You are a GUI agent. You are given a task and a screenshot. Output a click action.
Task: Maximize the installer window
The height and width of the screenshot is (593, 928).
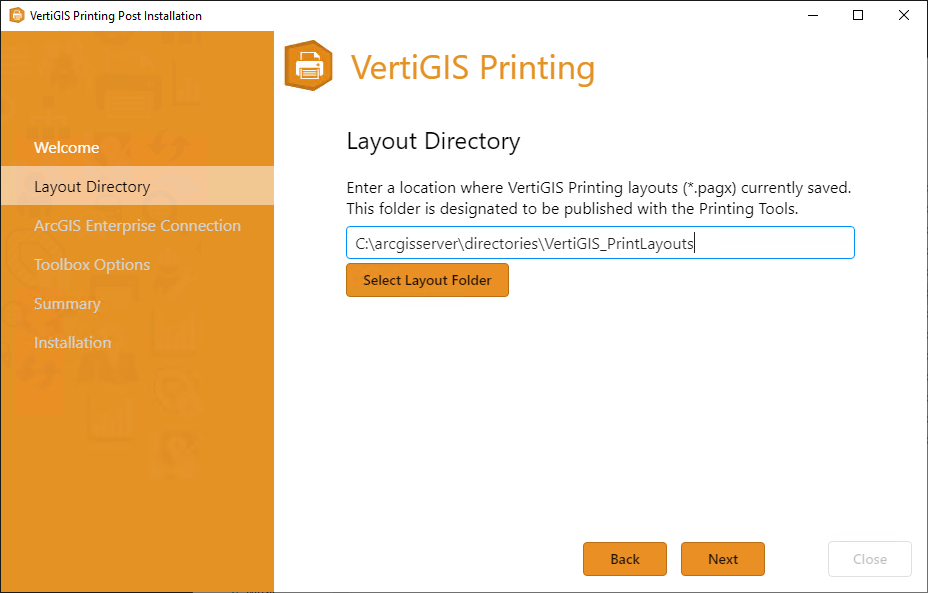click(x=857, y=15)
